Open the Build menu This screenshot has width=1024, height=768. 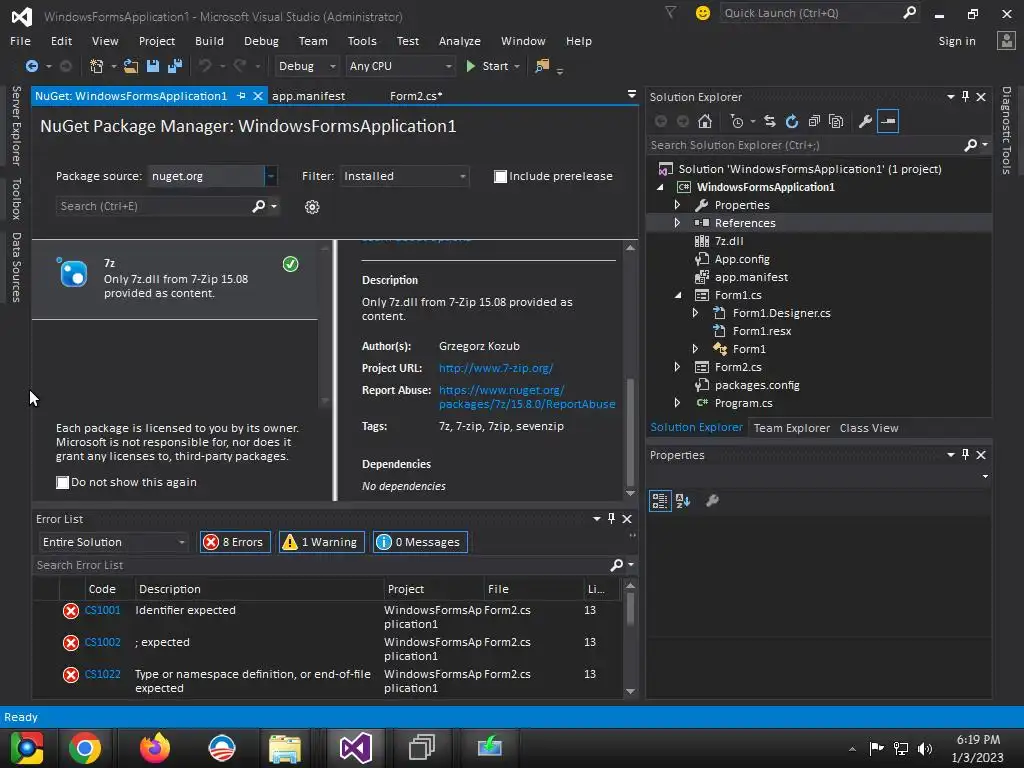point(209,41)
